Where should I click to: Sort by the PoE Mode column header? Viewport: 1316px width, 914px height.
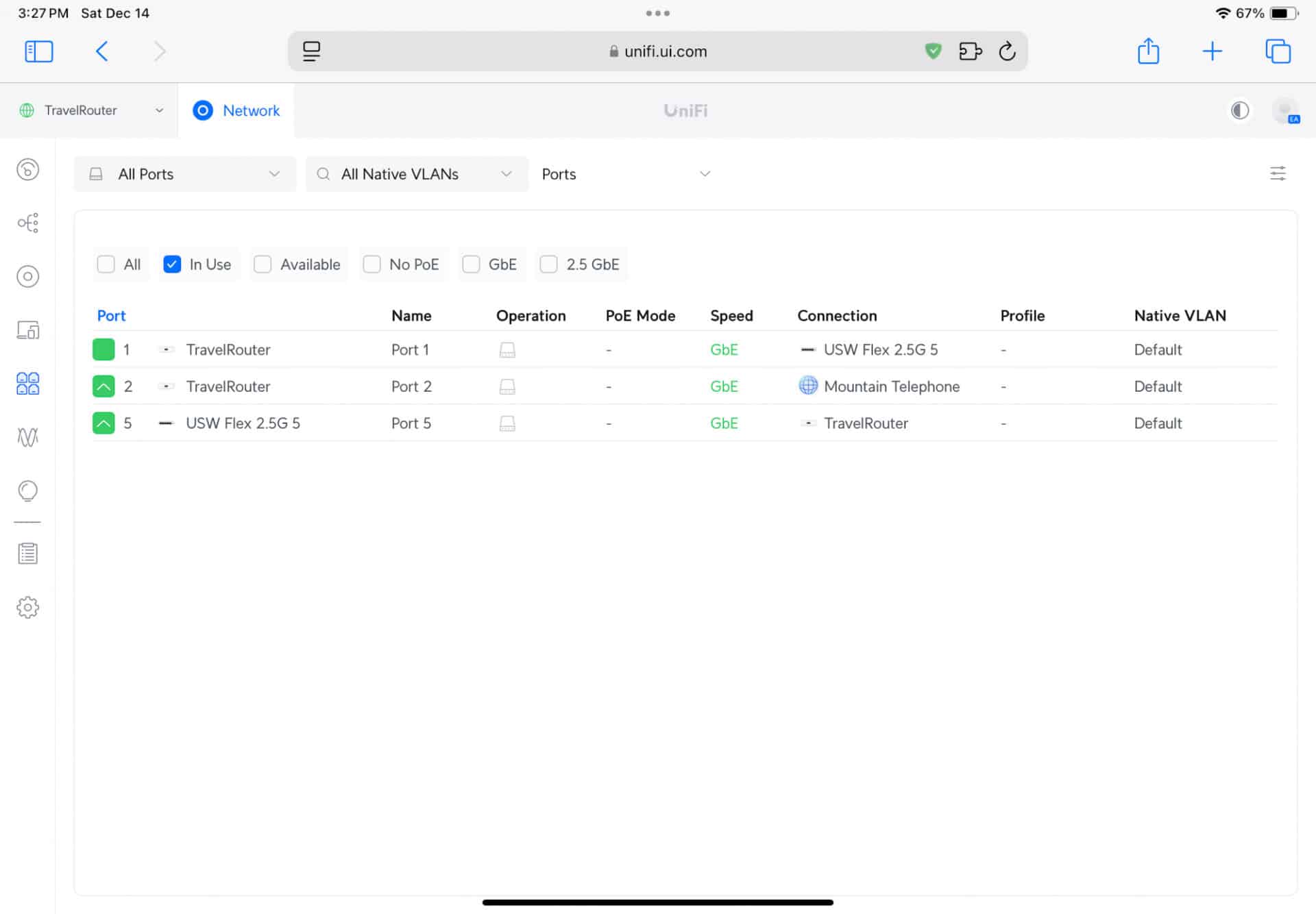click(640, 316)
